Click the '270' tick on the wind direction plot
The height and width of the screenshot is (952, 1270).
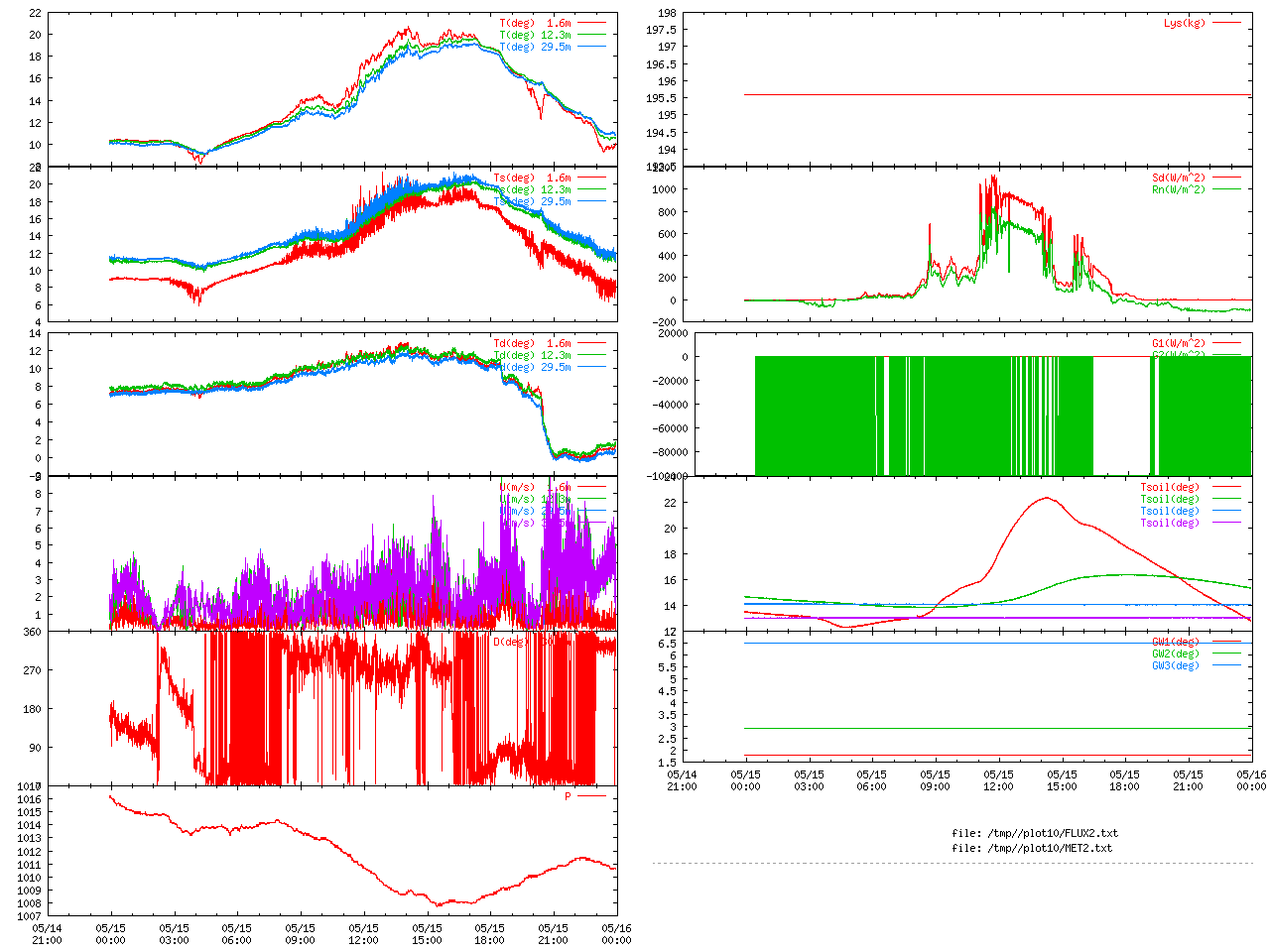(x=32, y=670)
